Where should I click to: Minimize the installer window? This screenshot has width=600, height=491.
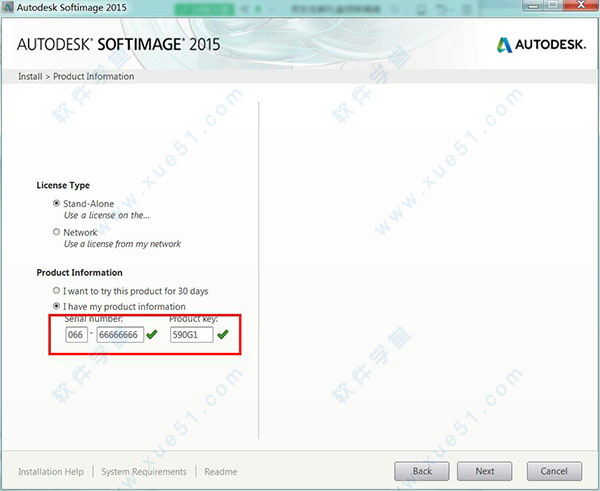[x=533, y=5]
